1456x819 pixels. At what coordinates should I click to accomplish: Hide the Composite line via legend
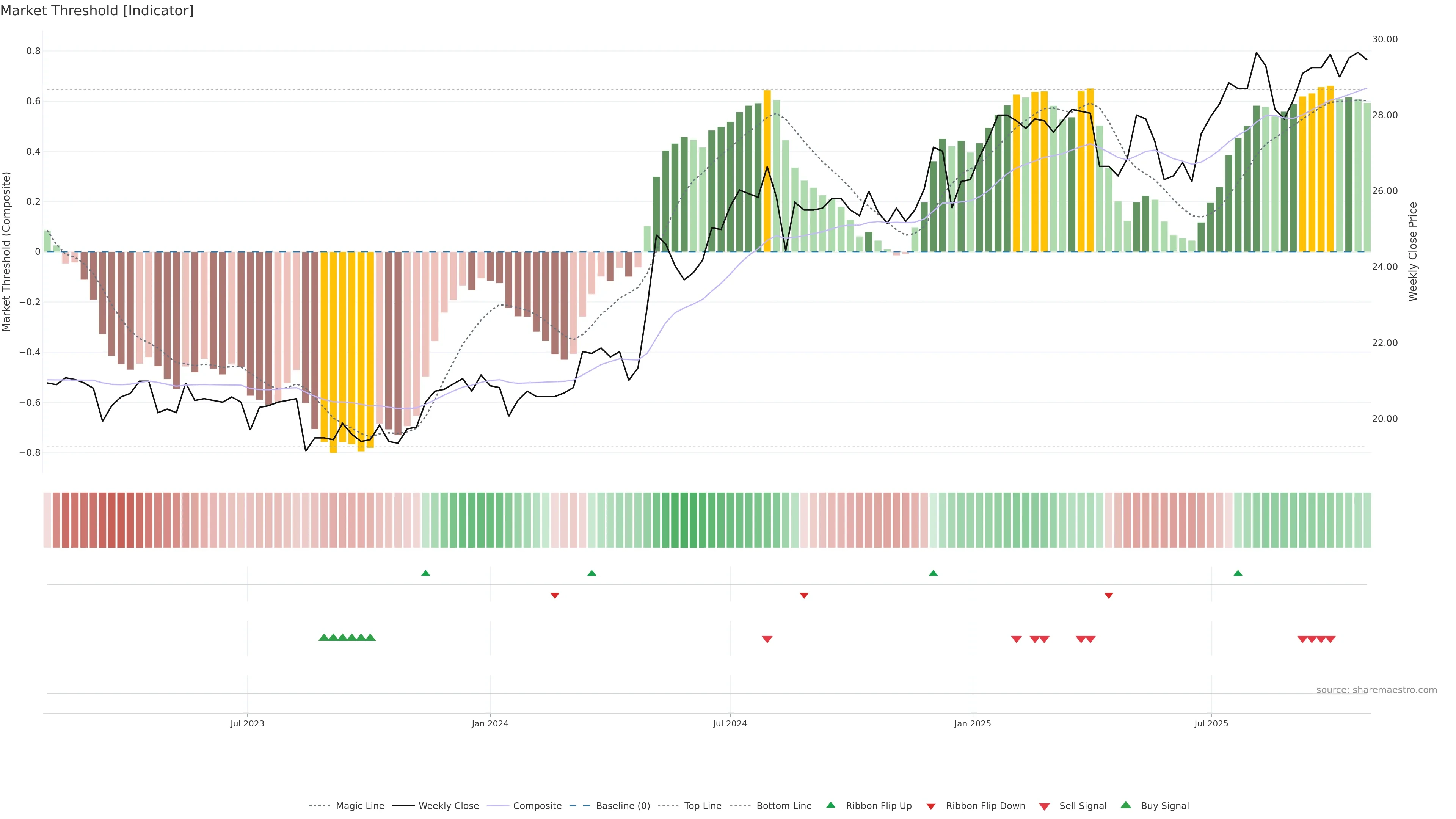pos(537,805)
